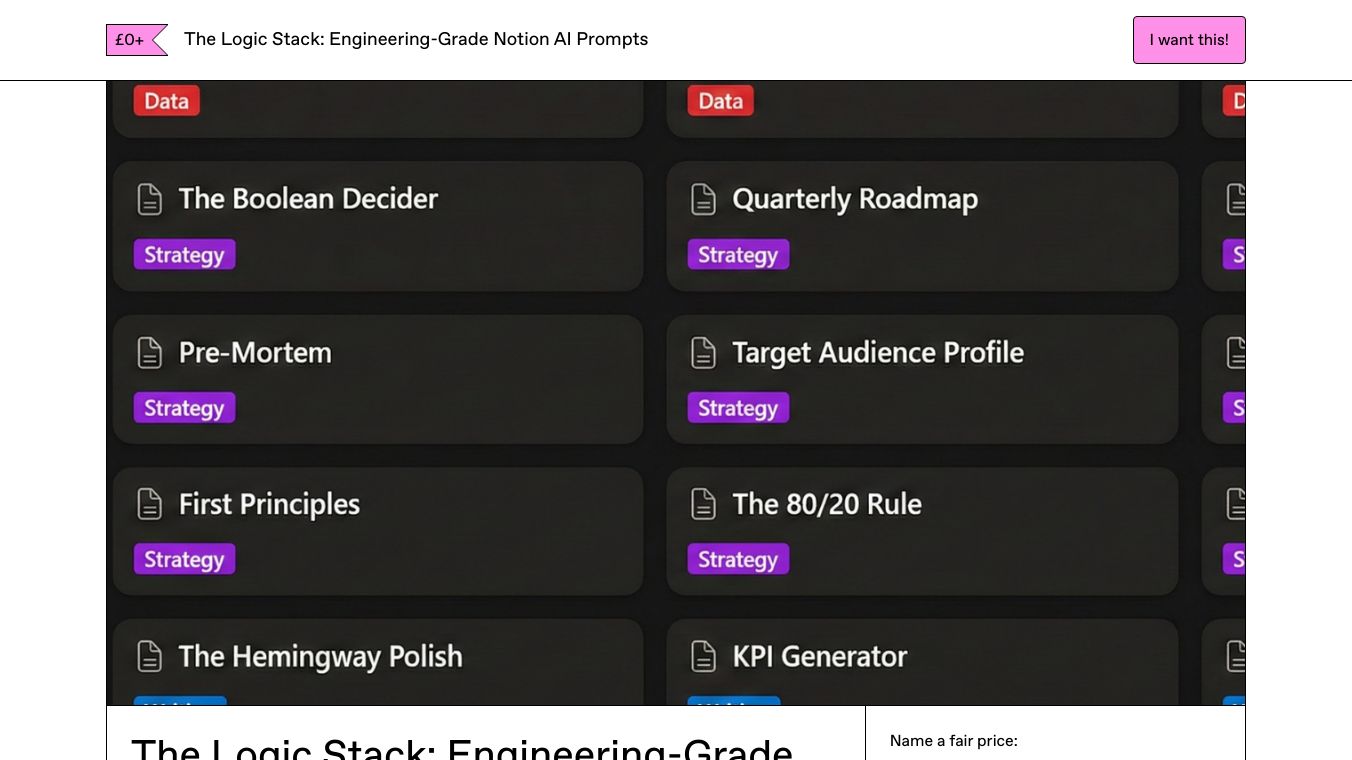Click the red Data tag in the left card

click(x=166, y=101)
